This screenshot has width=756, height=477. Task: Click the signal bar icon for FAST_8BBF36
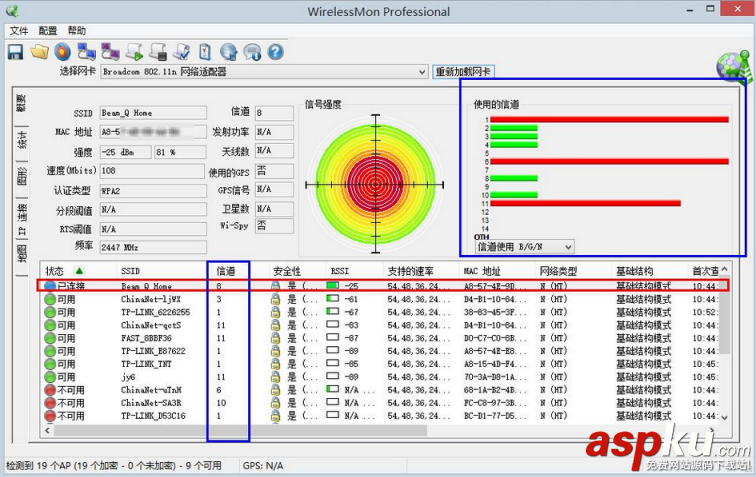(x=332, y=338)
